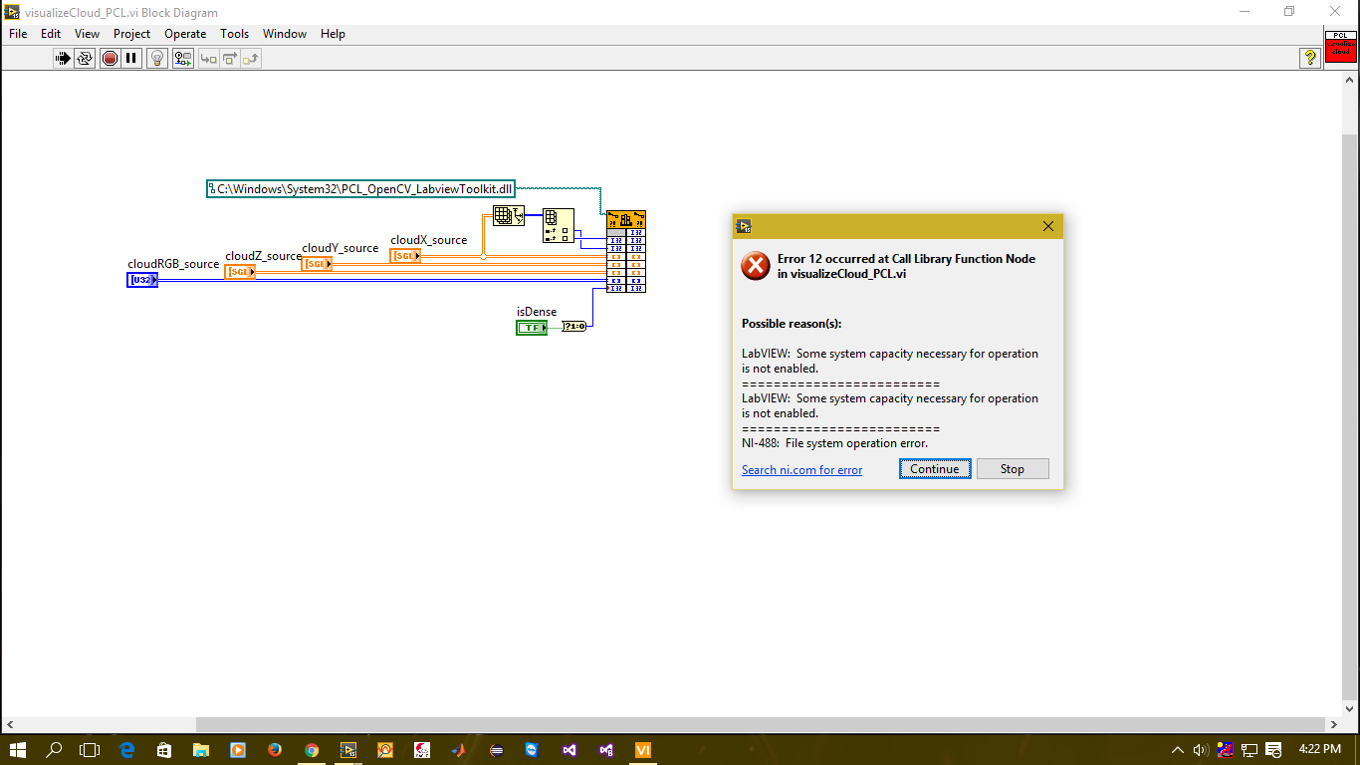Select the cloudY_source SGL terminal
Image resolution: width=1360 pixels, height=765 pixels.
coord(317,264)
